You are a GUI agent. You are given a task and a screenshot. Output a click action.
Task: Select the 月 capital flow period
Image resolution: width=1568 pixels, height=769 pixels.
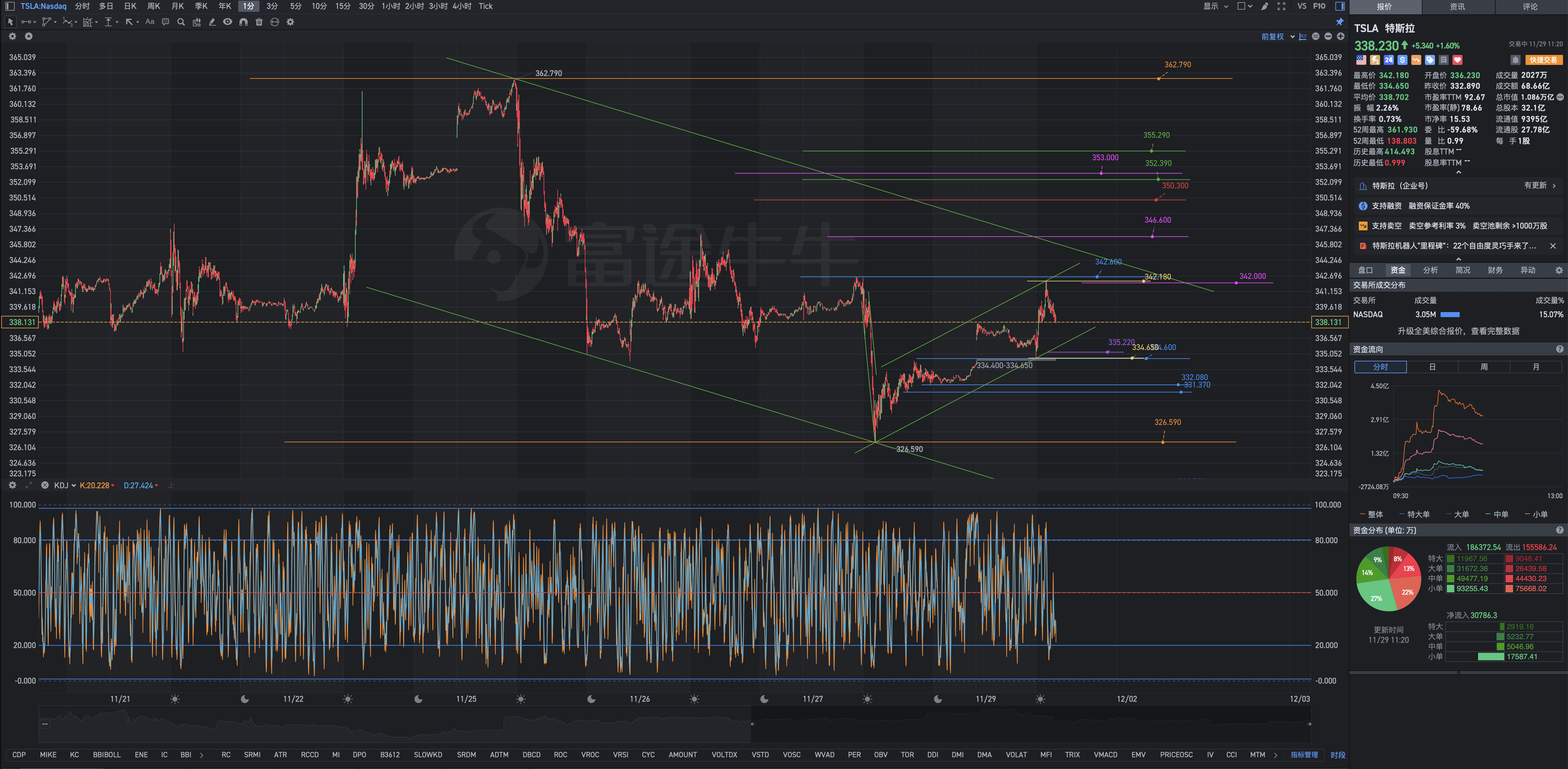point(1536,367)
